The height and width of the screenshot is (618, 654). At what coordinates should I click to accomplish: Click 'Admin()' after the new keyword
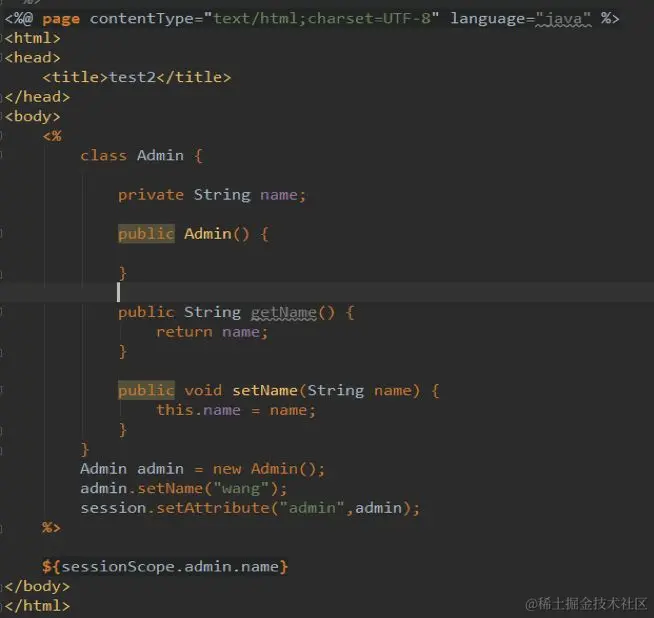[x=284, y=469]
